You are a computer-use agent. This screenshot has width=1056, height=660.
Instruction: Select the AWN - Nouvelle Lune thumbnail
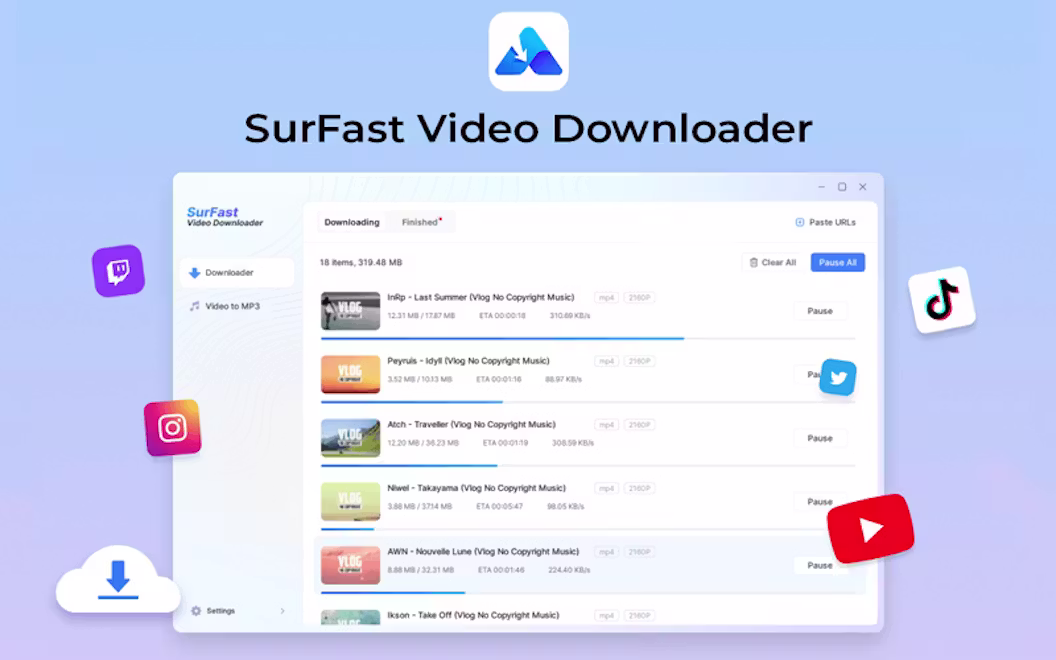350,565
